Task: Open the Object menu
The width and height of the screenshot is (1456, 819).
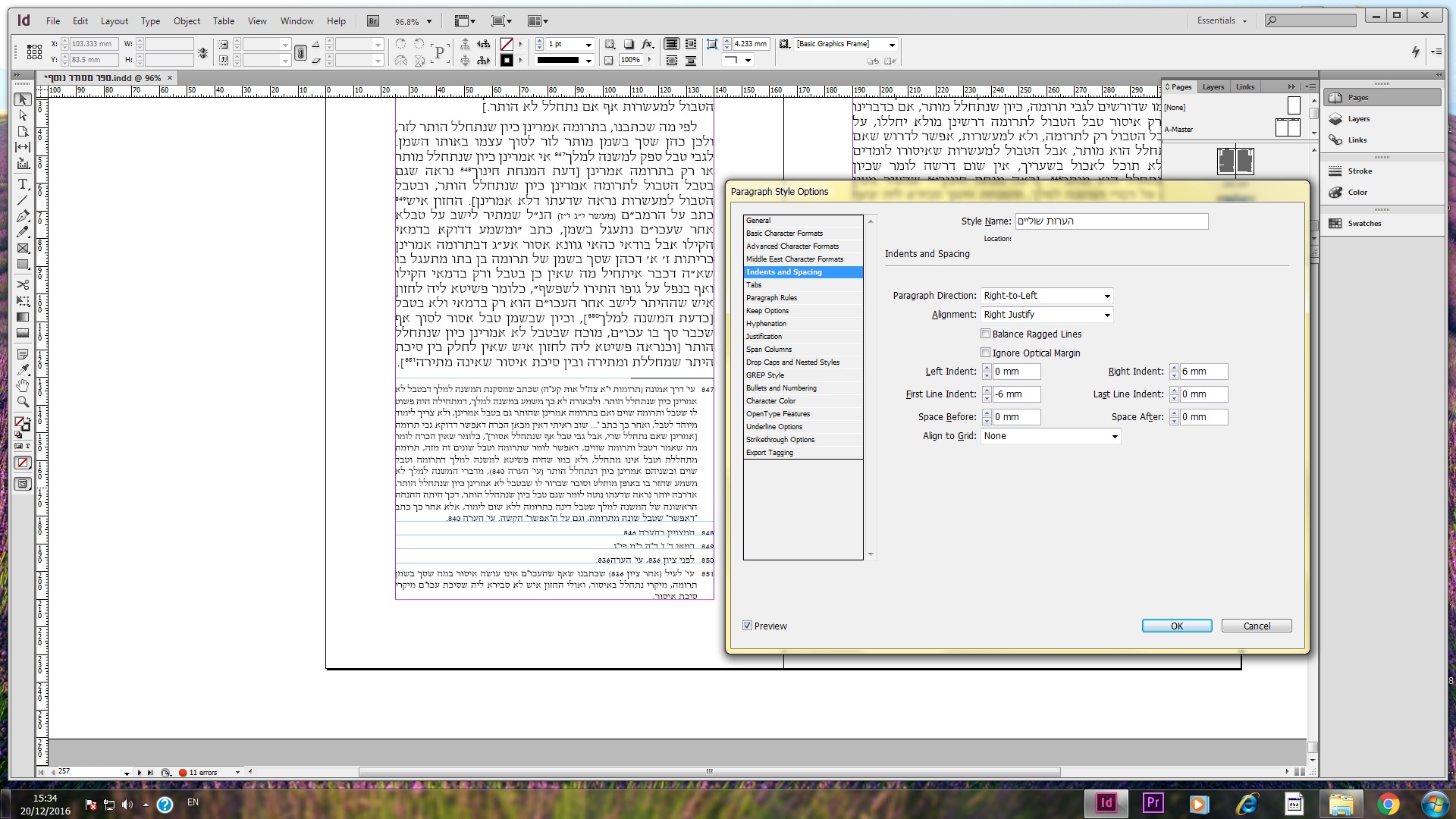Action: coord(187,21)
